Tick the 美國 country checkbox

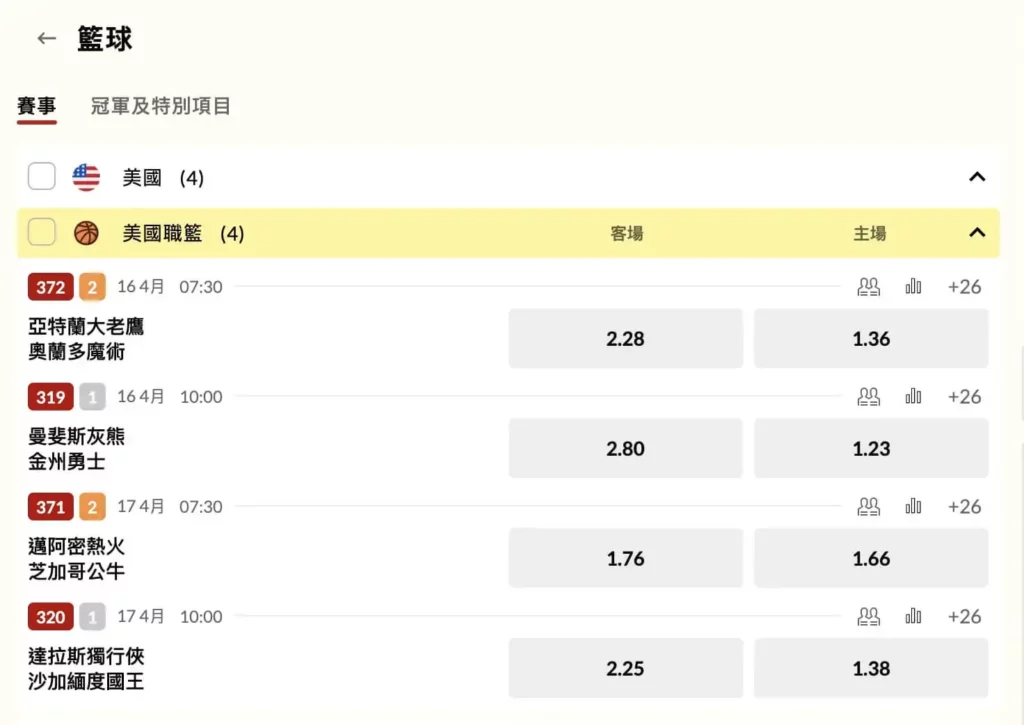click(x=41, y=178)
